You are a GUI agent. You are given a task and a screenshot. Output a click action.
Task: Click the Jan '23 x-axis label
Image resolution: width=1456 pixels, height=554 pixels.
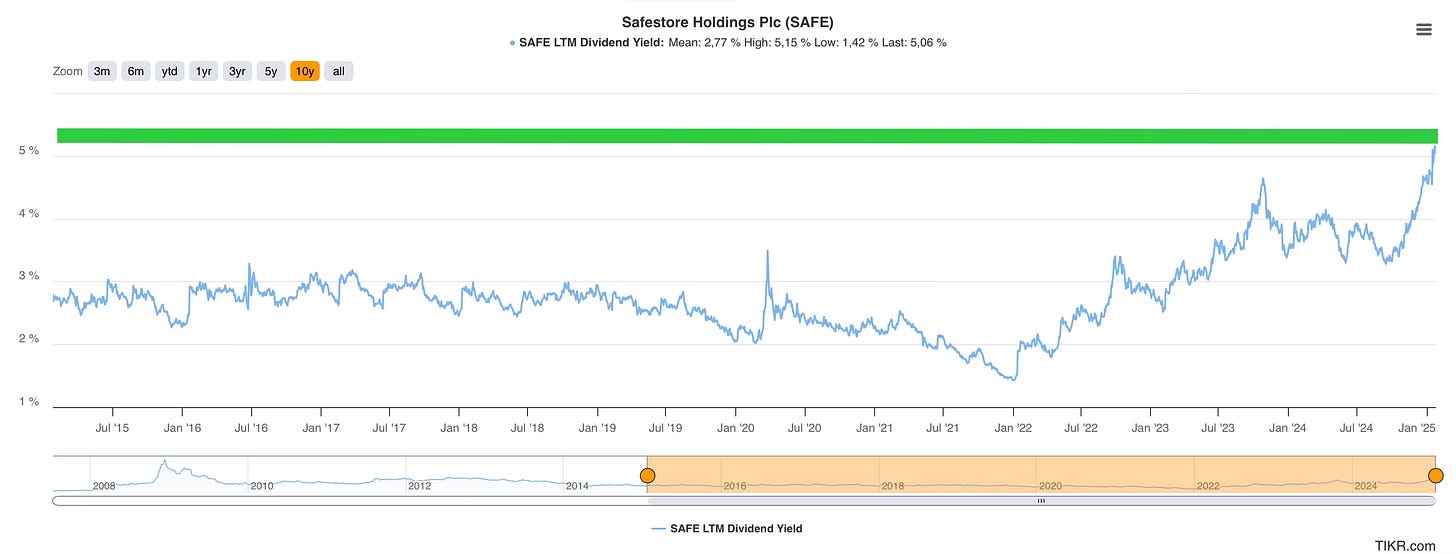tap(1150, 428)
